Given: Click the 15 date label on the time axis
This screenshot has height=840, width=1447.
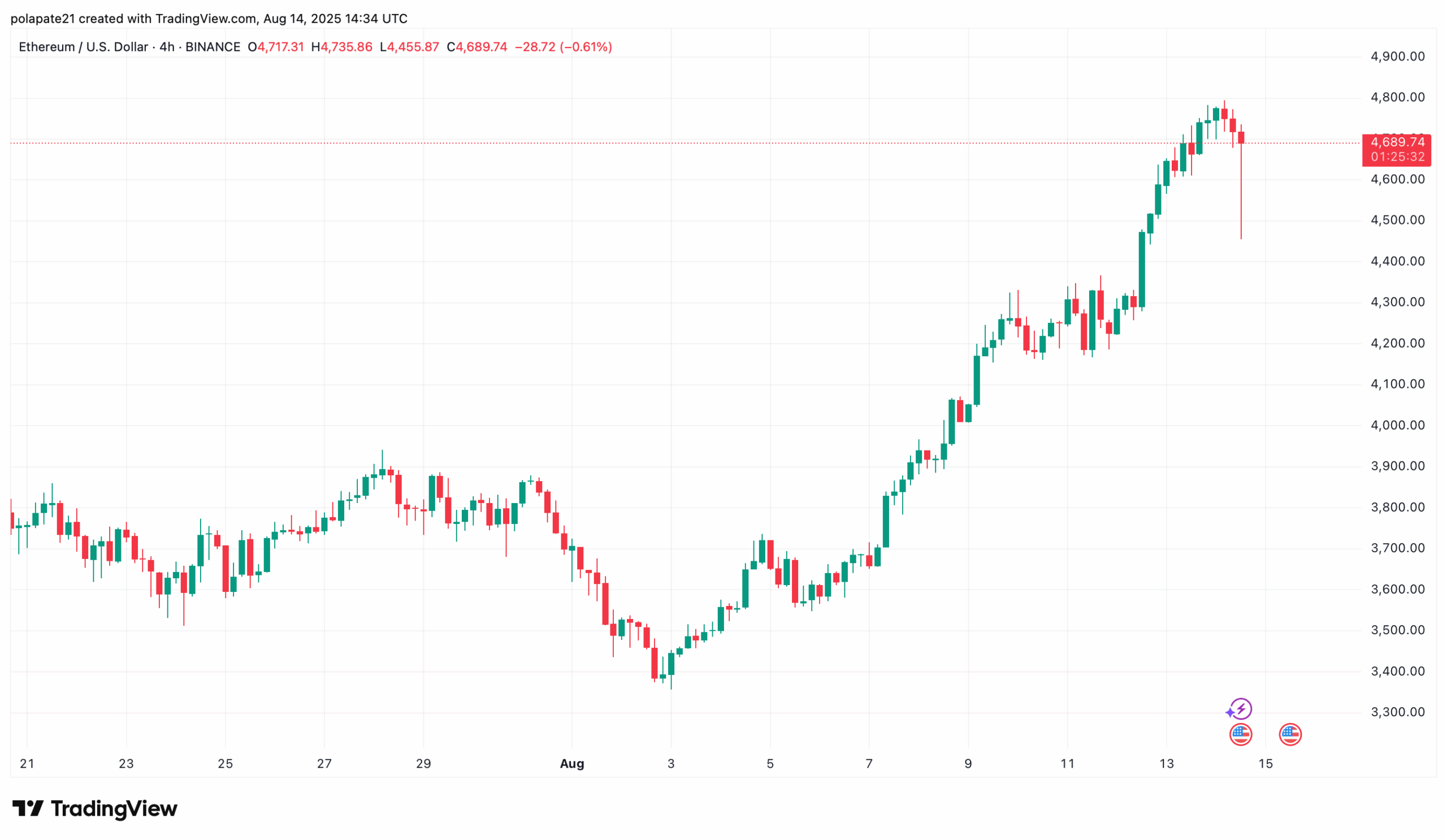Looking at the screenshot, I should click(1266, 764).
